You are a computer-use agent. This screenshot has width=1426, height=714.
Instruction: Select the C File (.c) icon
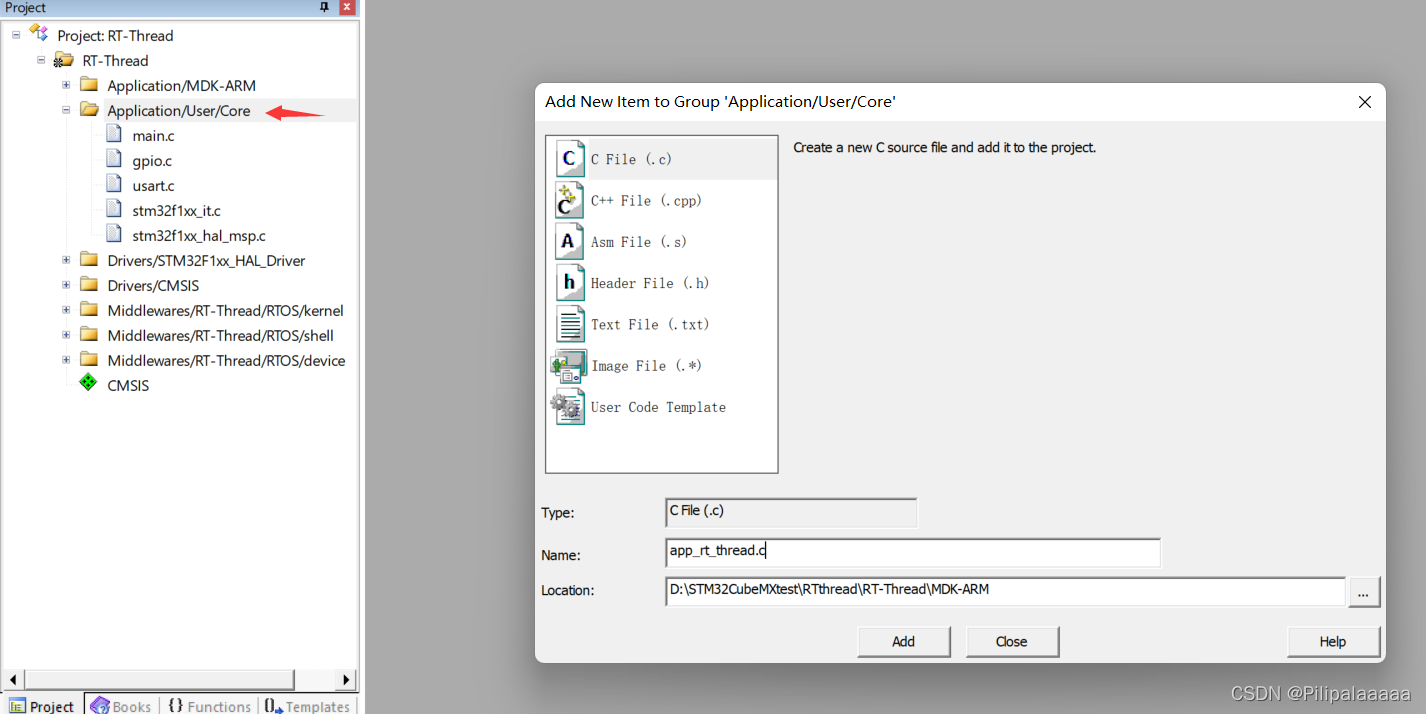(570, 159)
